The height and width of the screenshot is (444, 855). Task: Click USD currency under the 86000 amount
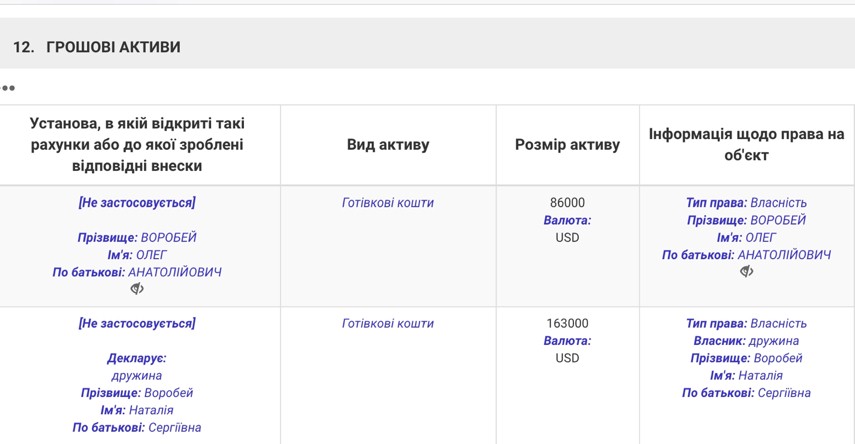pos(567,238)
